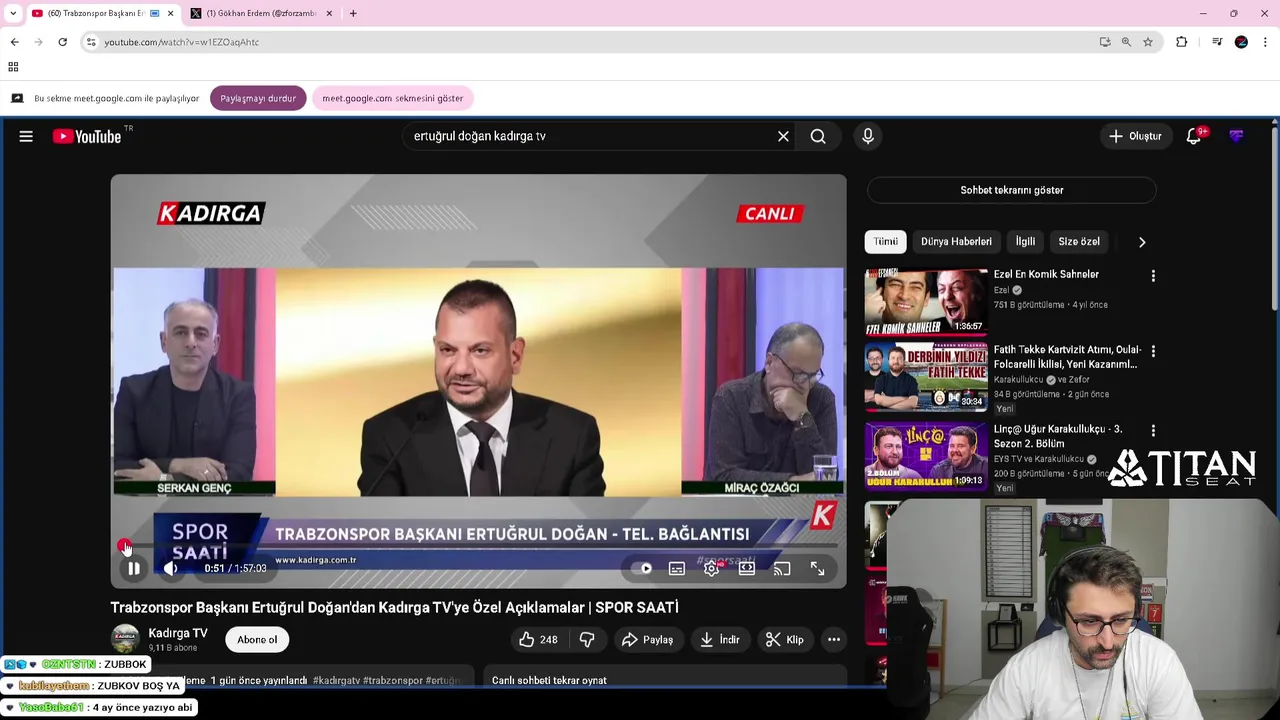Screen dimensions: 1280x720
Task: Open the Kadırga TV channel name link
Action: point(178,633)
